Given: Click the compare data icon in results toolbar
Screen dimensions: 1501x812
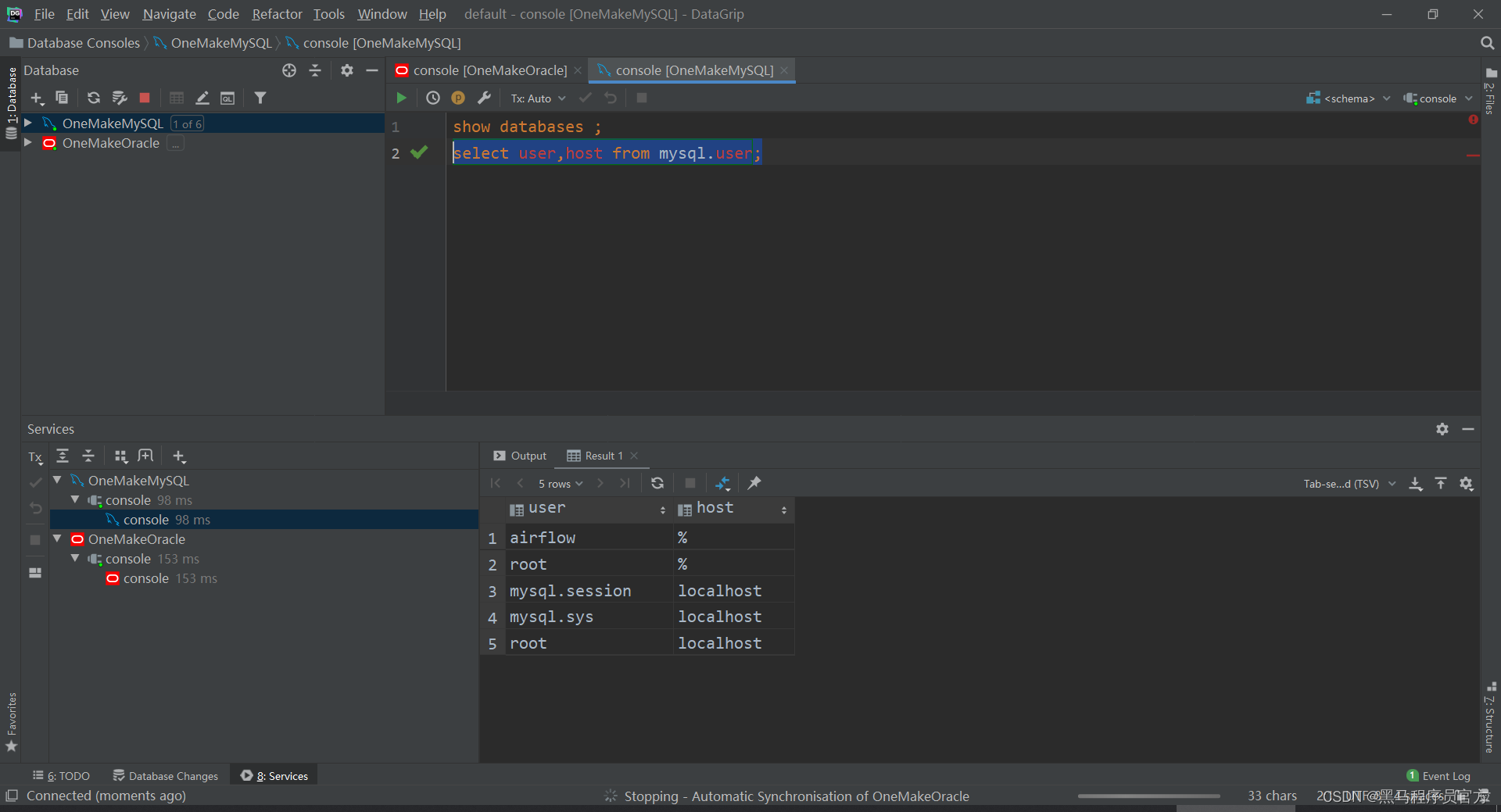Looking at the screenshot, I should [722, 483].
